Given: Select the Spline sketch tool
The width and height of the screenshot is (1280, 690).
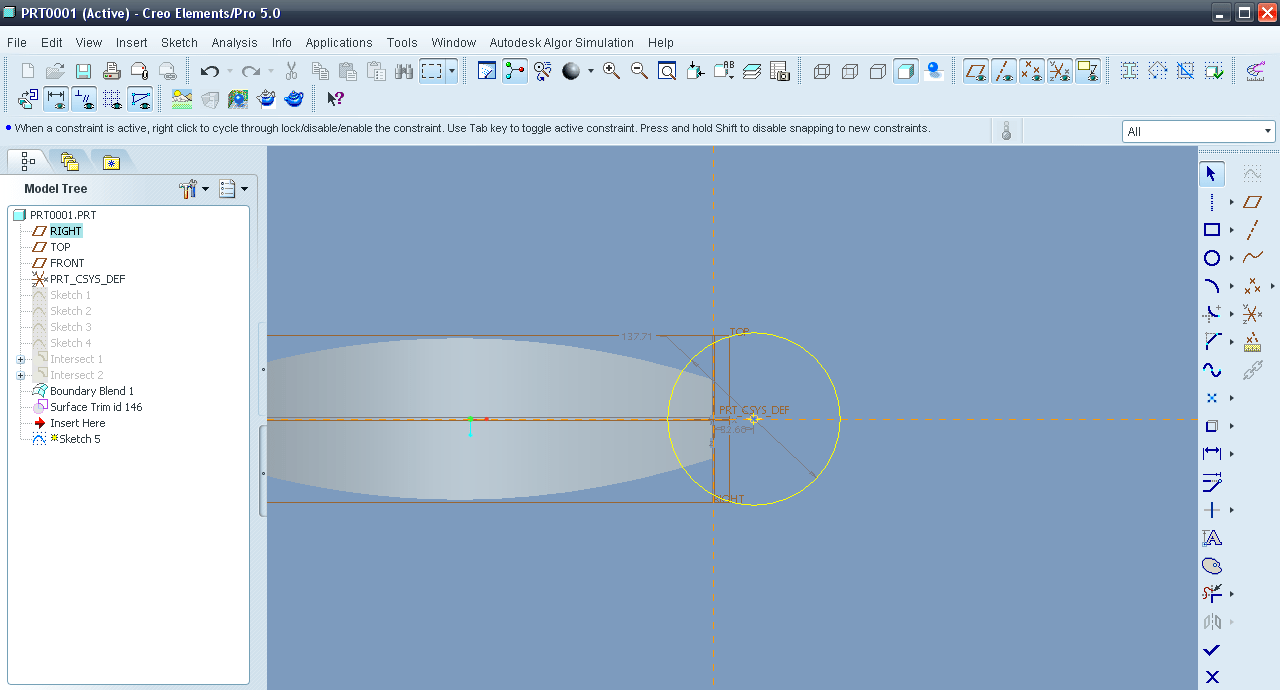Looking at the screenshot, I should click(x=1212, y=370).
